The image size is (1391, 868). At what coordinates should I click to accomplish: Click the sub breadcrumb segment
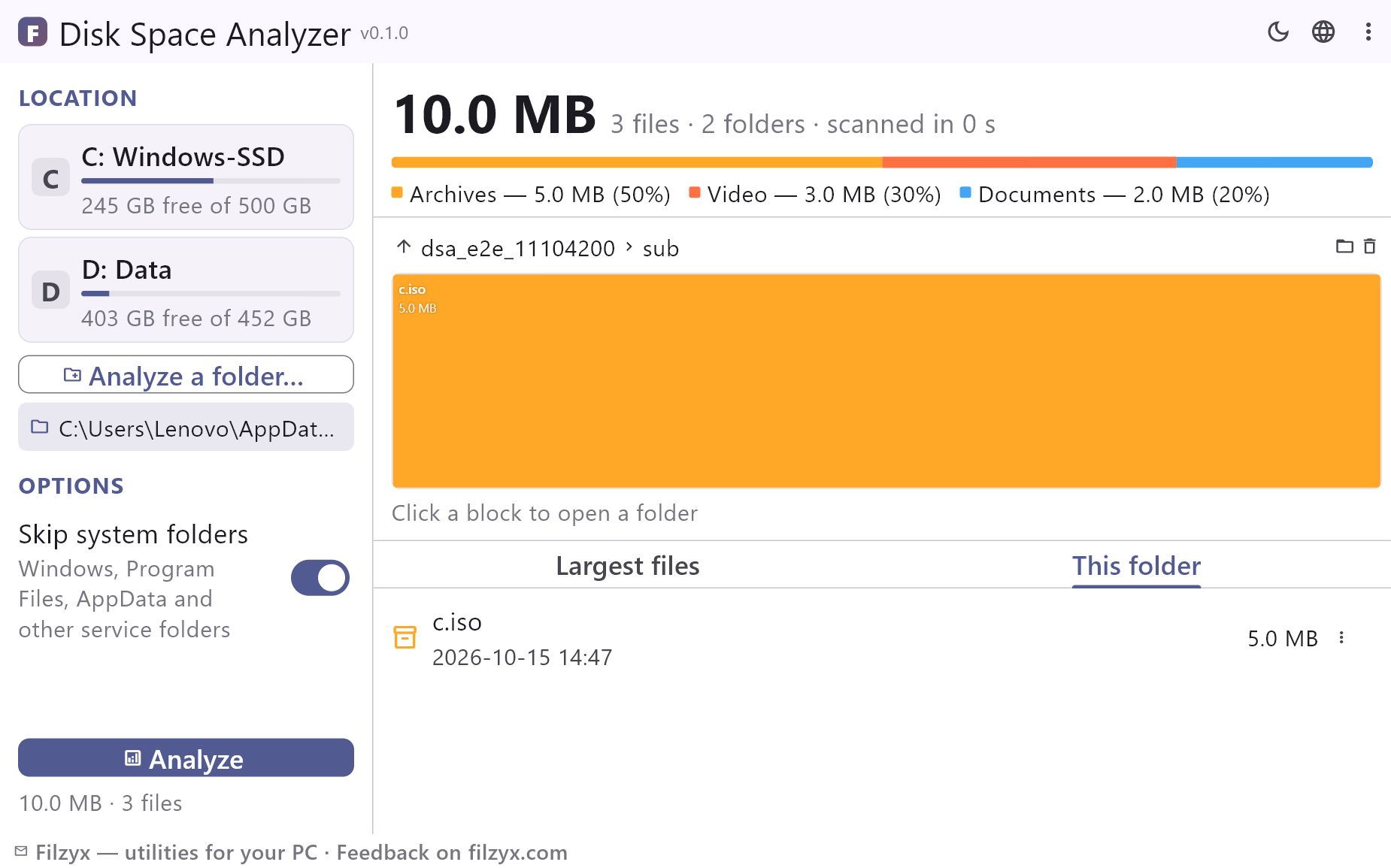point(661,248)
